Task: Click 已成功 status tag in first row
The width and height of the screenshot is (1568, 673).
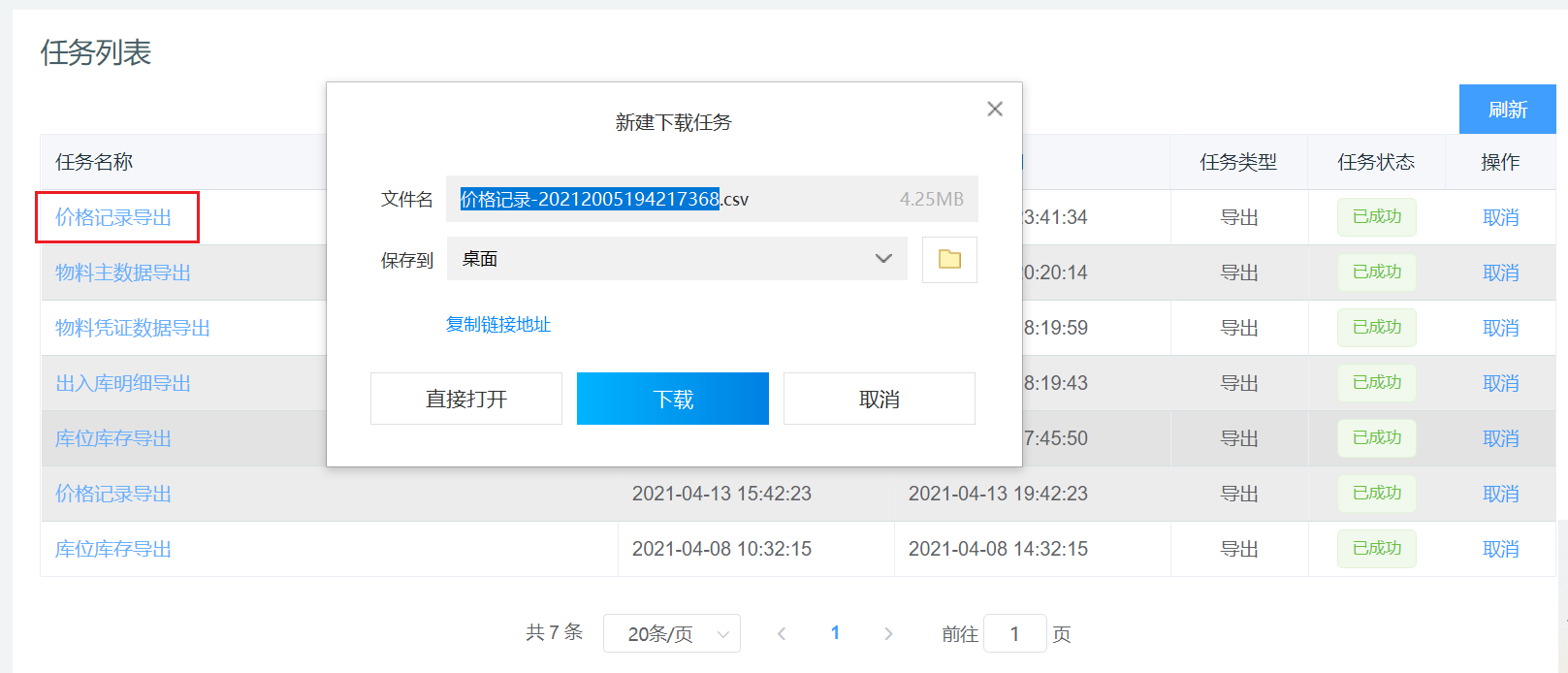Action: pos(1376,217)
